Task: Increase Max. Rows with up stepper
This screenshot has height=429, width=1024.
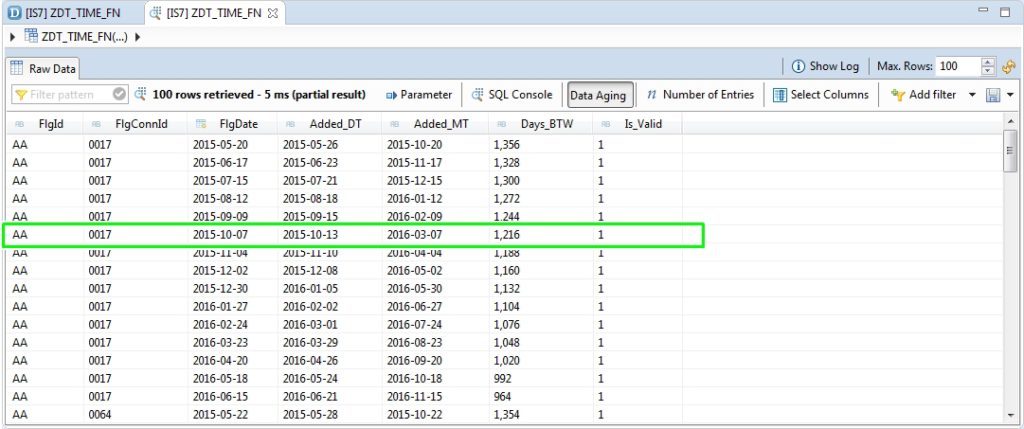Action: click(987, 62)
